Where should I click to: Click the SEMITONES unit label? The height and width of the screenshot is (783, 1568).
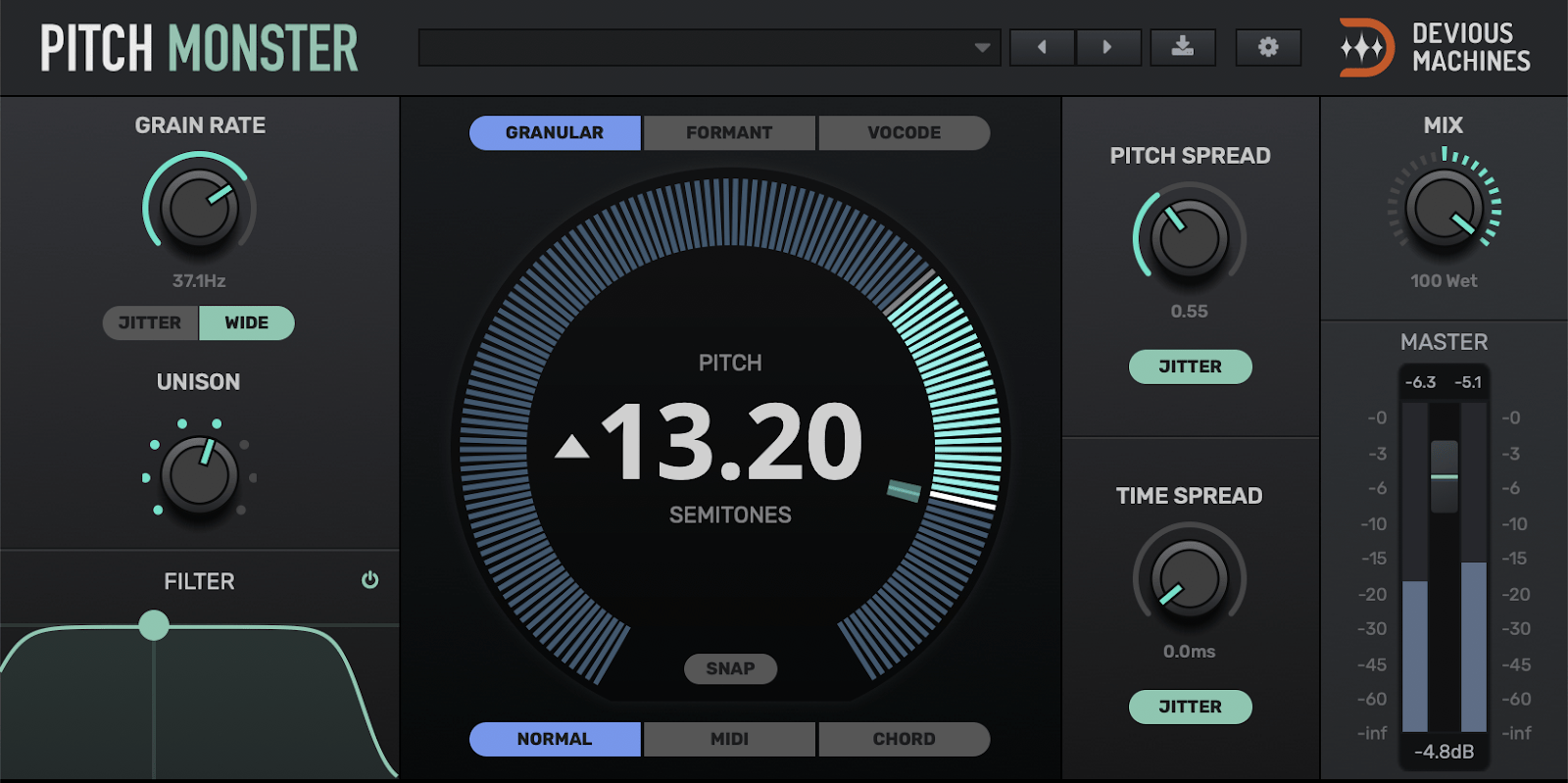tap(730, 514)
